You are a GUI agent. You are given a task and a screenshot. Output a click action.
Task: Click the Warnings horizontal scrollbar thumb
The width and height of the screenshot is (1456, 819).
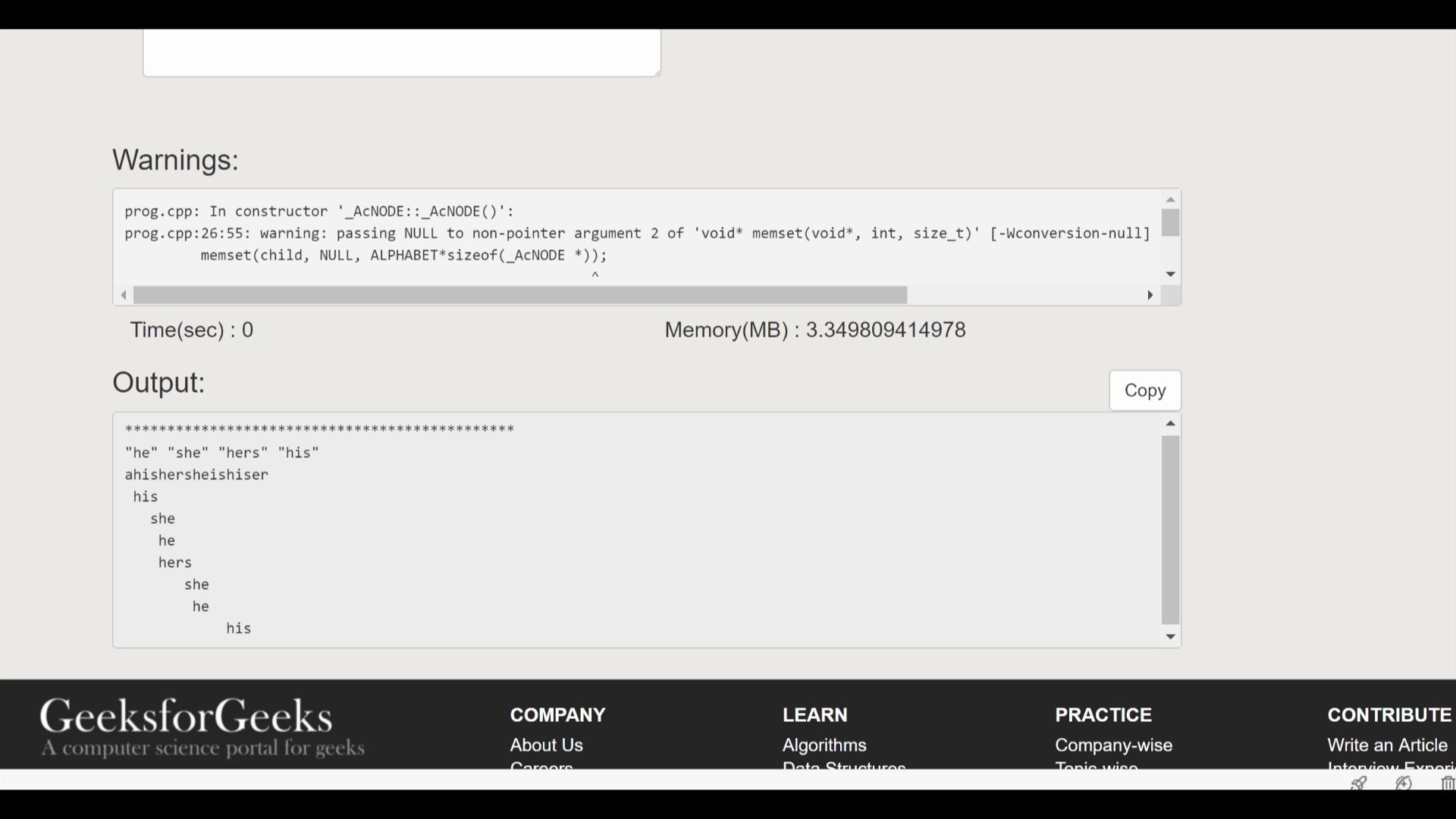click(520, 295)
